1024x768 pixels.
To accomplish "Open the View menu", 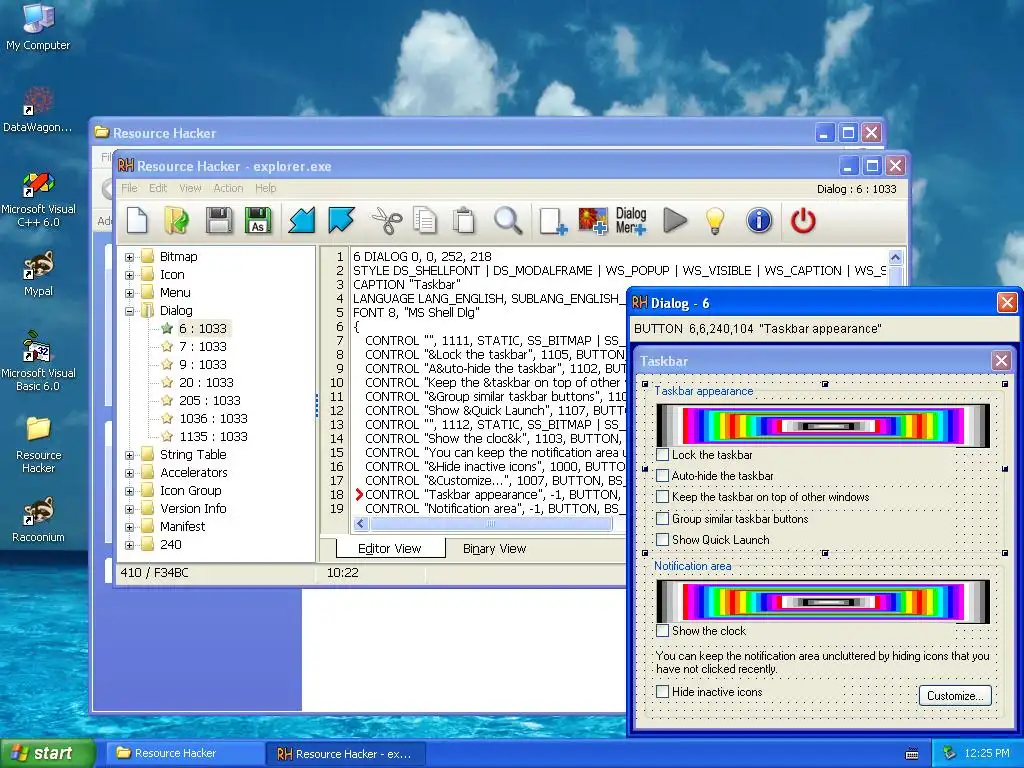I will pos(190,188).
